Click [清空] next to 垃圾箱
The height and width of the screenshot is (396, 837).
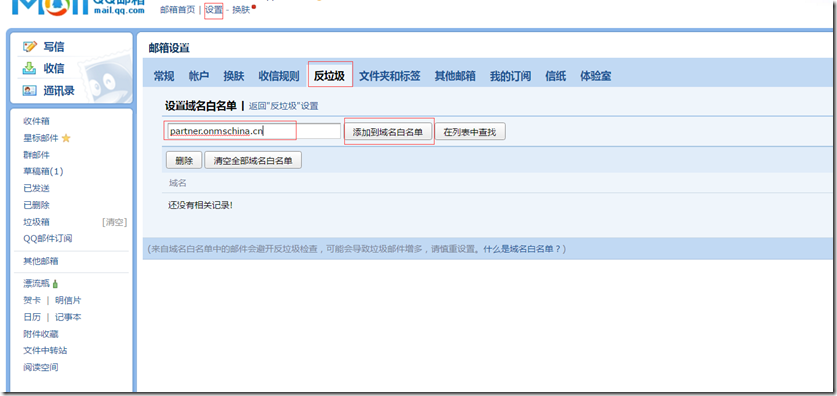pyautogui.click(x=114, y=222)
